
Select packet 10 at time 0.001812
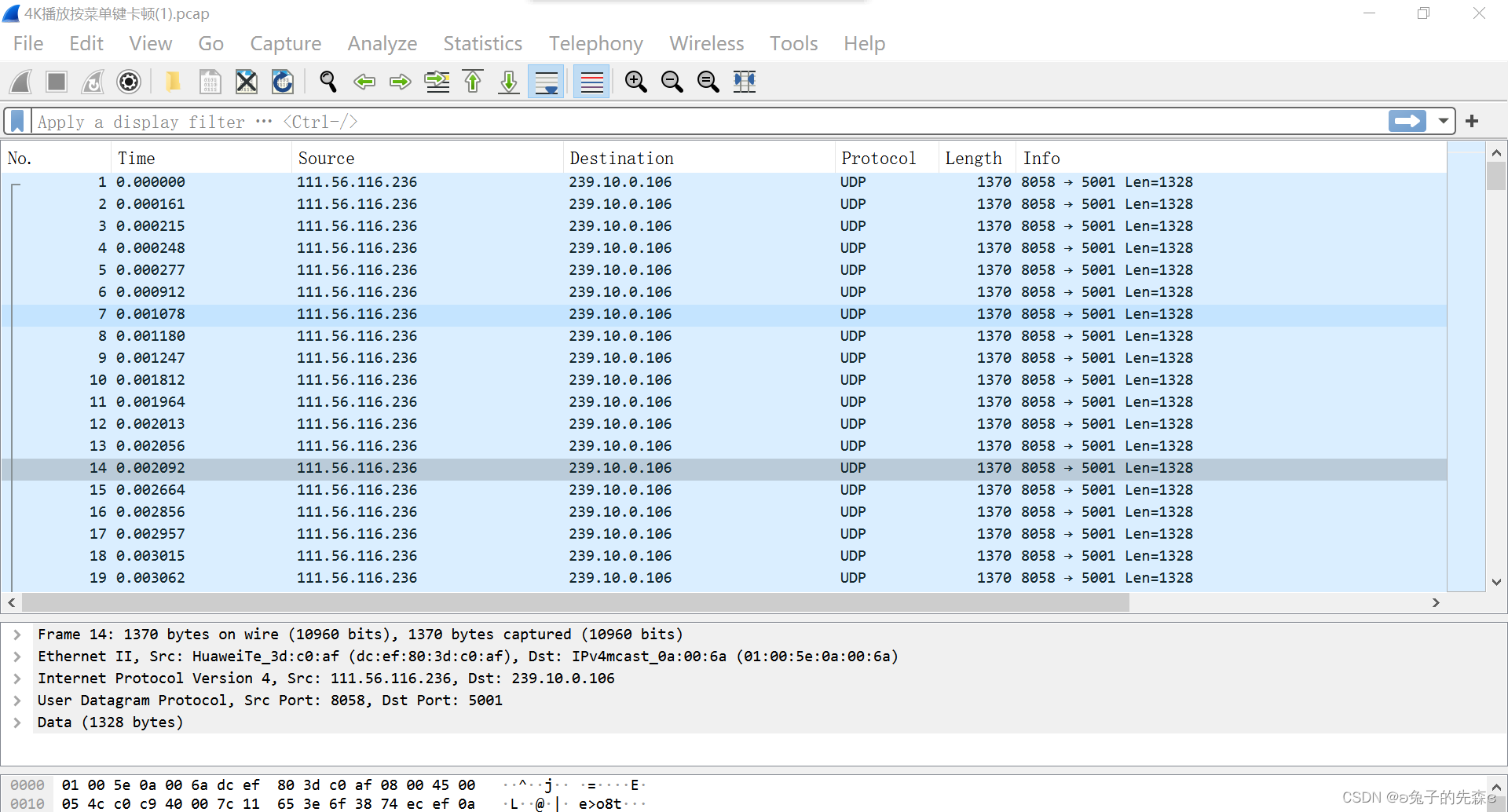coord(724,380)
